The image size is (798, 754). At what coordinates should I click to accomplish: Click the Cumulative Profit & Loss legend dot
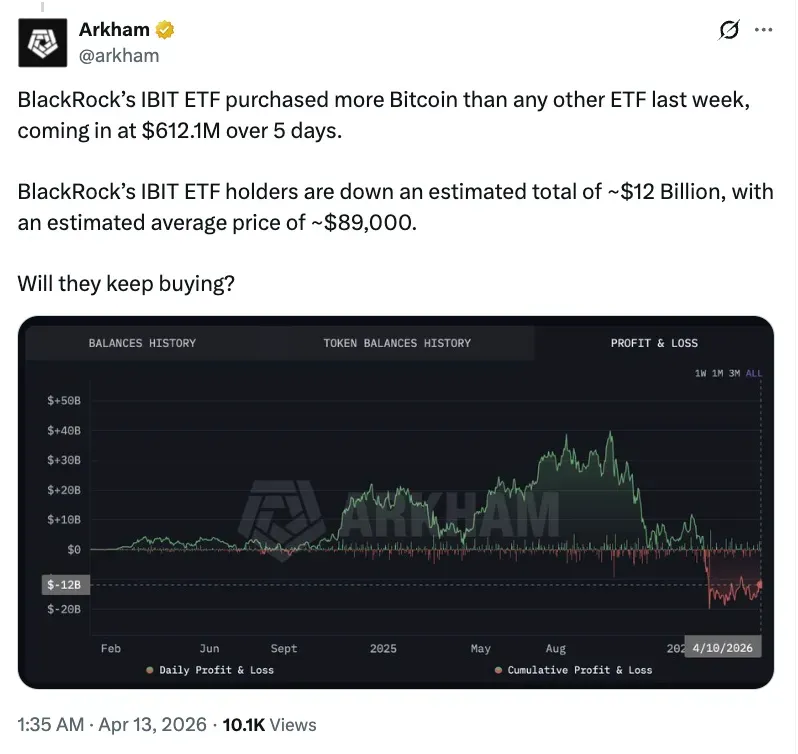point(498,670)
